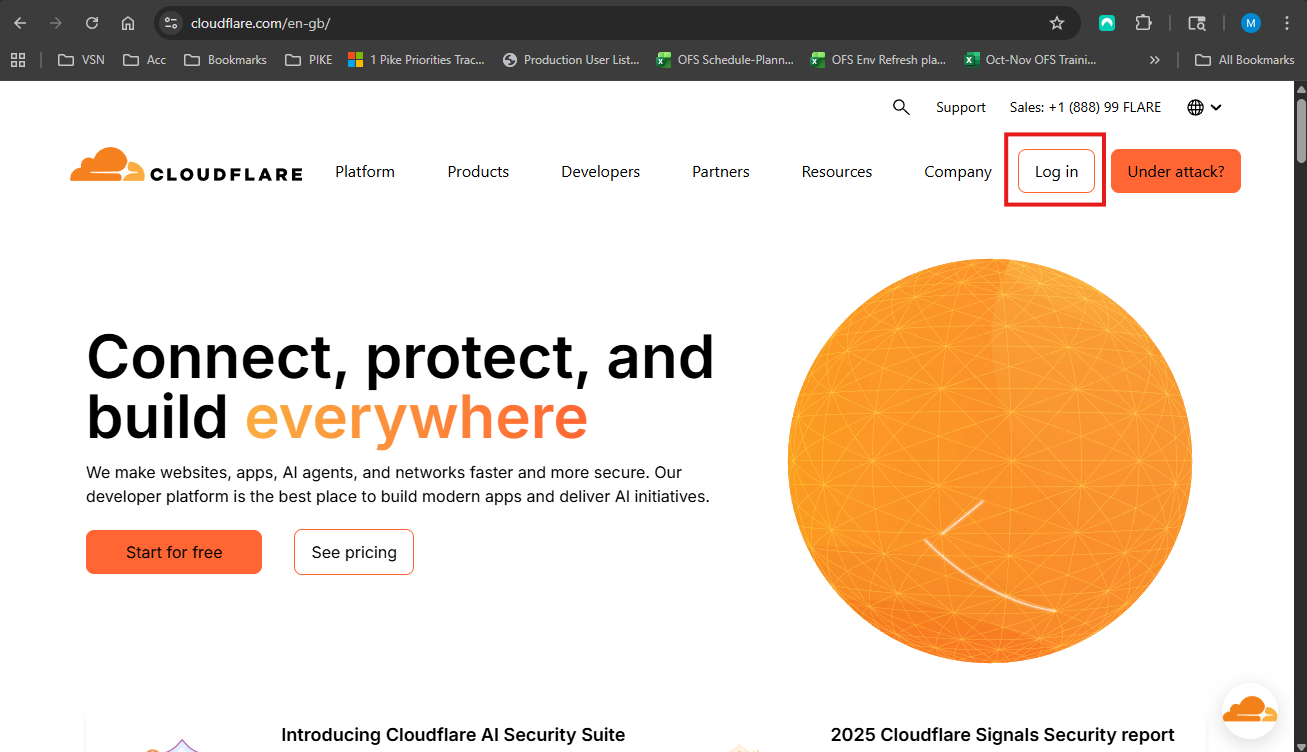The width and height of the screenshot is (1307, 752).
Task: Open the PIKE bookmarks folder
Action: point(309,60)
